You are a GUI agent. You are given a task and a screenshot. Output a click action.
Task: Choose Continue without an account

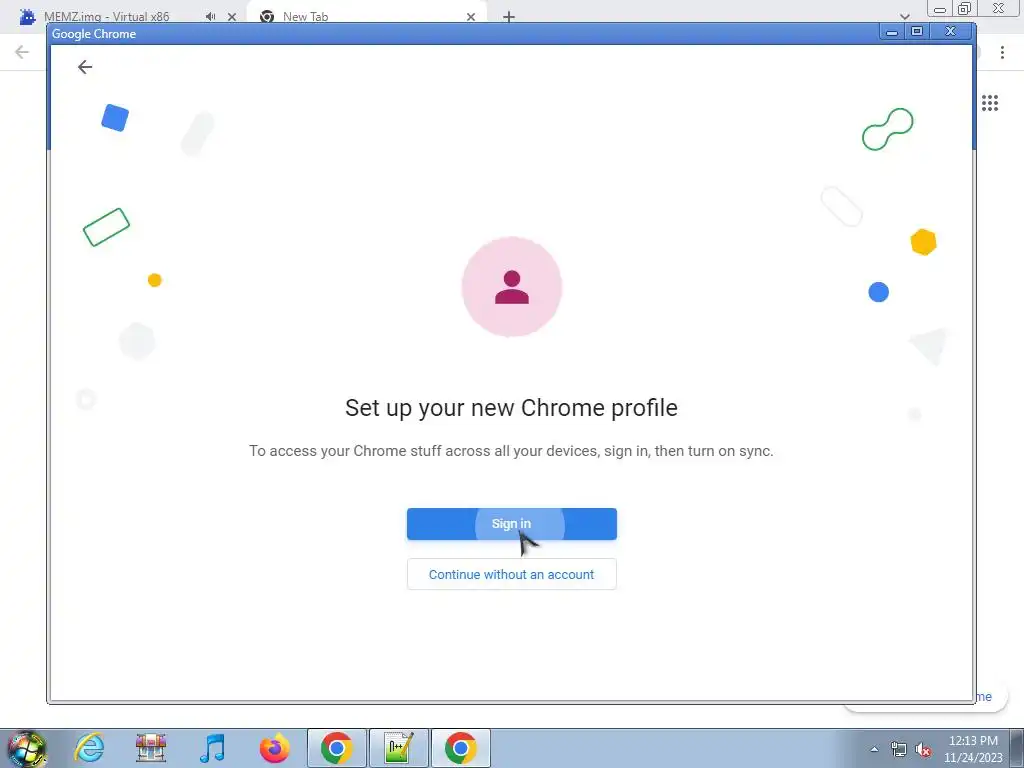pyautogui.click(x=511, y=574)
